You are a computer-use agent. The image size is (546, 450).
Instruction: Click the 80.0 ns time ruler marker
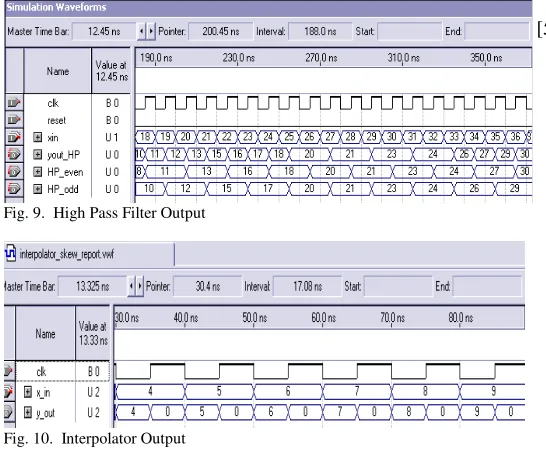pos(461,318)
